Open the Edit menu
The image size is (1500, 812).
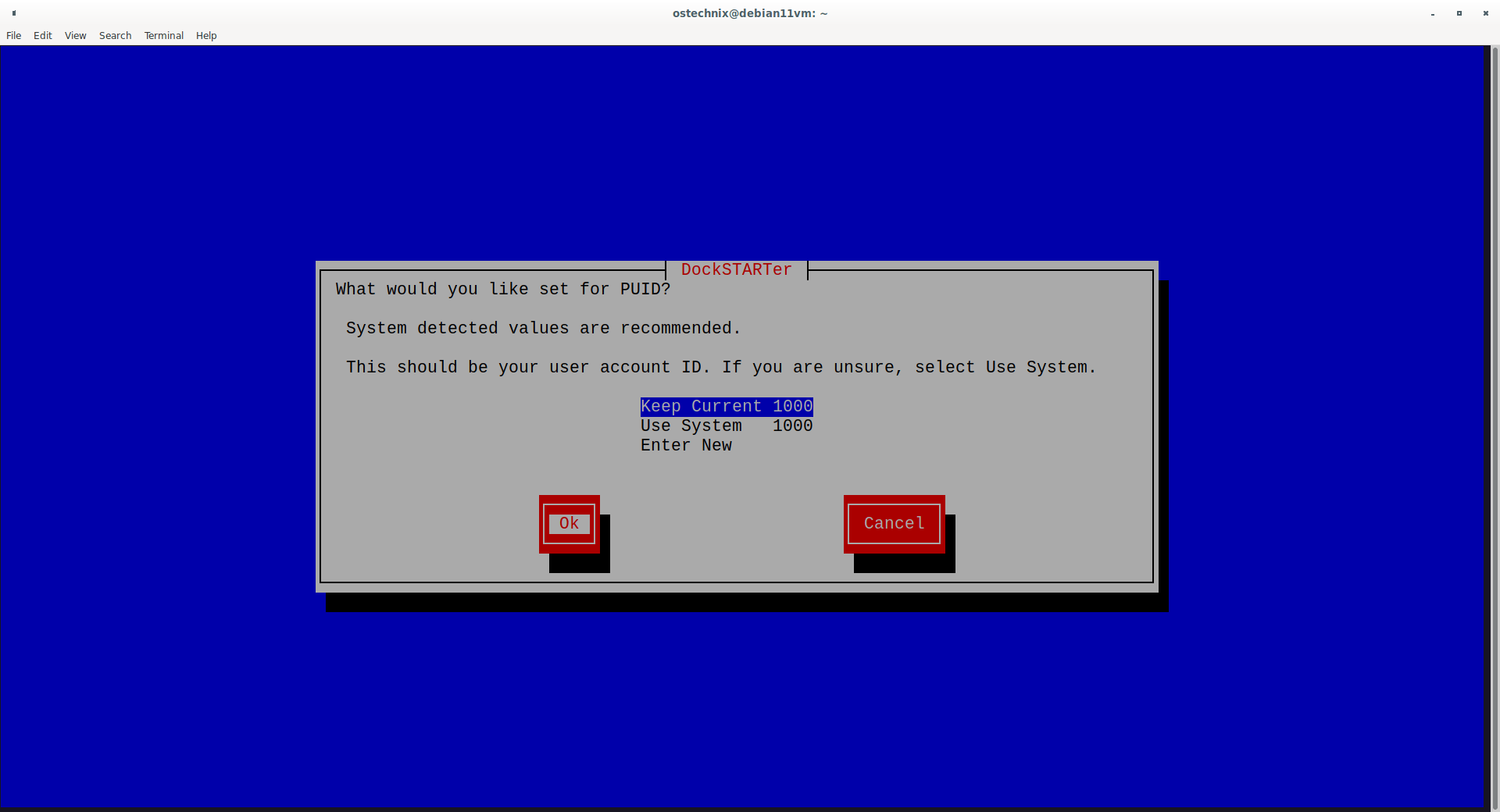click(x=43, y=36)
